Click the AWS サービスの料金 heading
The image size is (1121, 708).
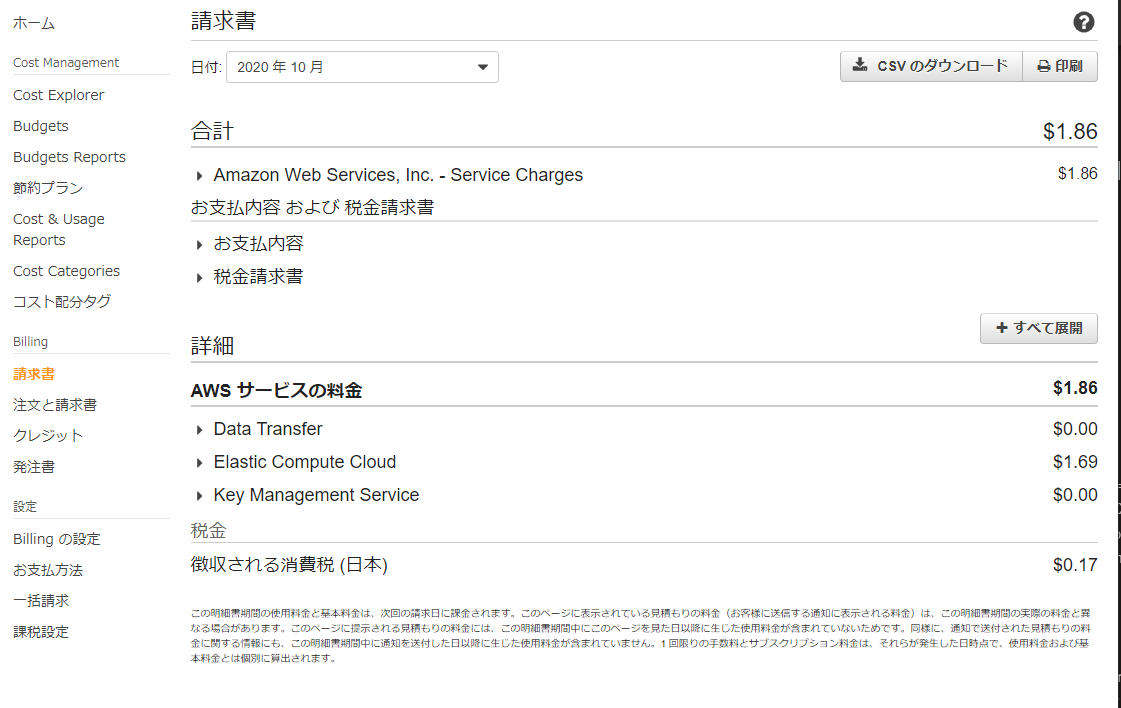click(x=276, y=390)
